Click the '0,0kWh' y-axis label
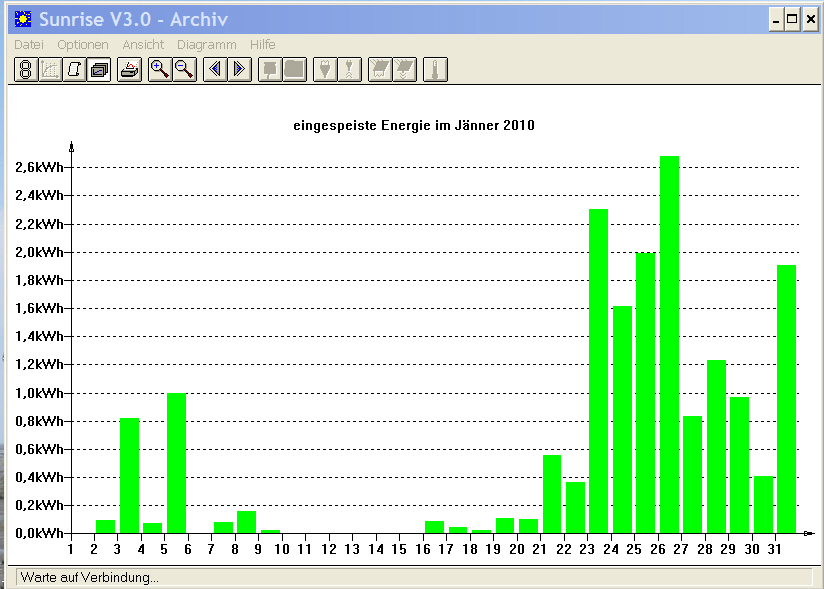The width and height of the screenshot is (824, 589). [39, 533]
